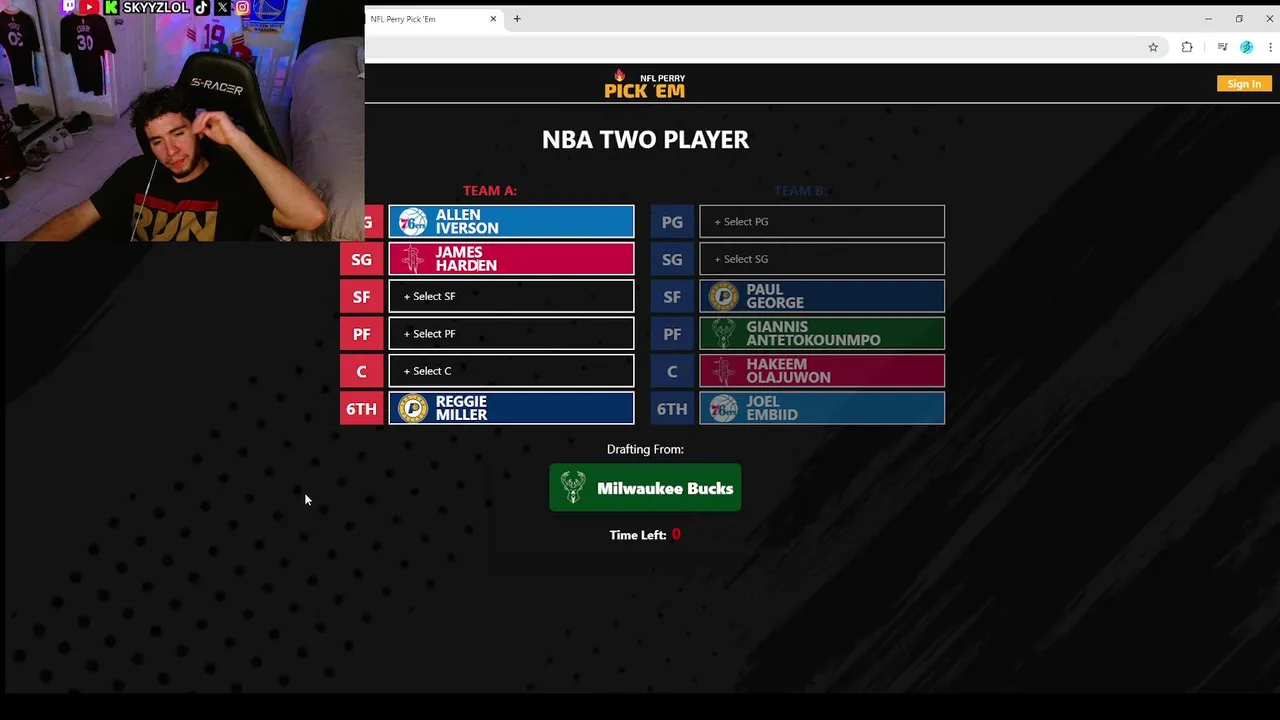Click Team A's PF position label
Screen dimensions: 1280x720
362,334
